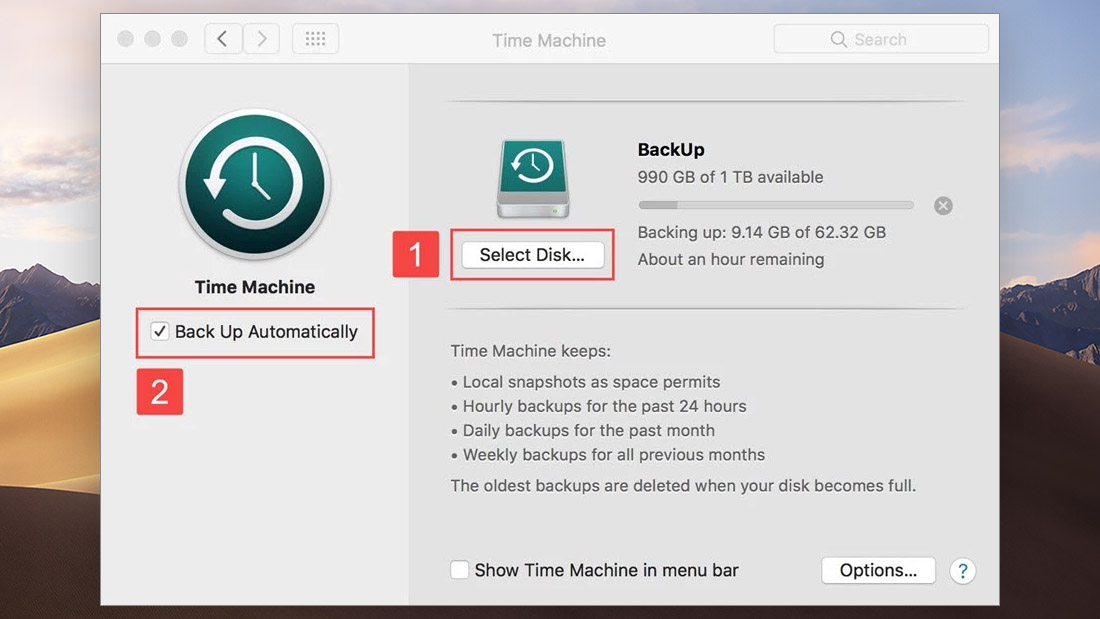Open help with the question mark button

pos(962,571)
